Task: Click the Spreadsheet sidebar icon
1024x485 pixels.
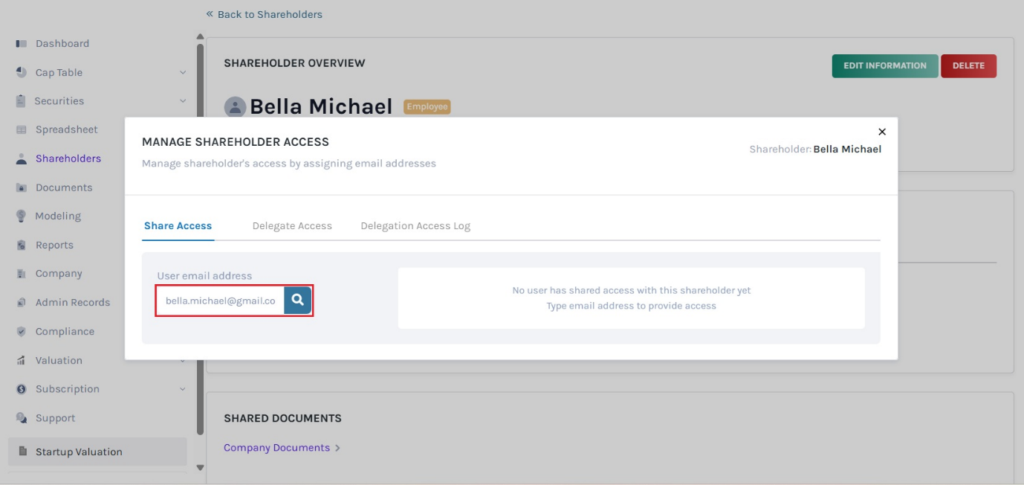Action: 21,130
